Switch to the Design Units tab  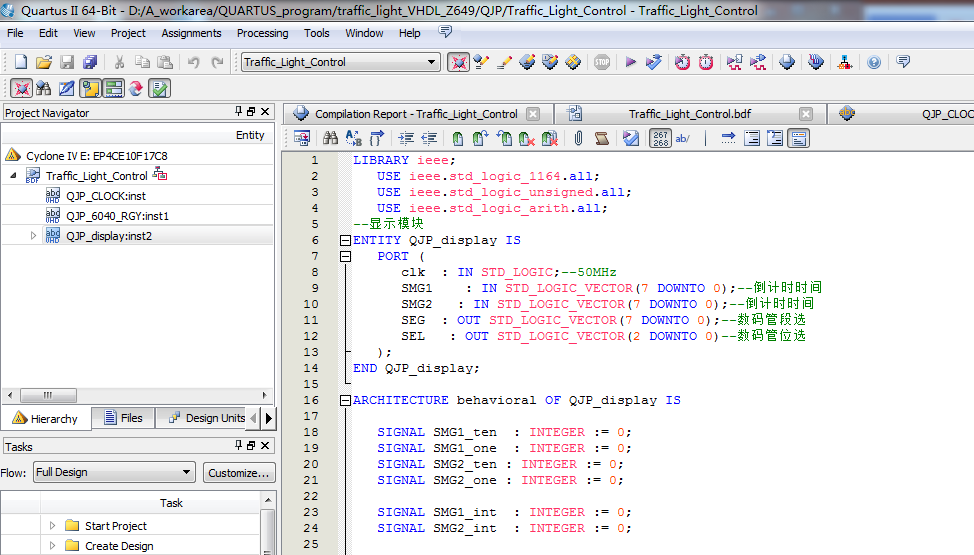207,418
